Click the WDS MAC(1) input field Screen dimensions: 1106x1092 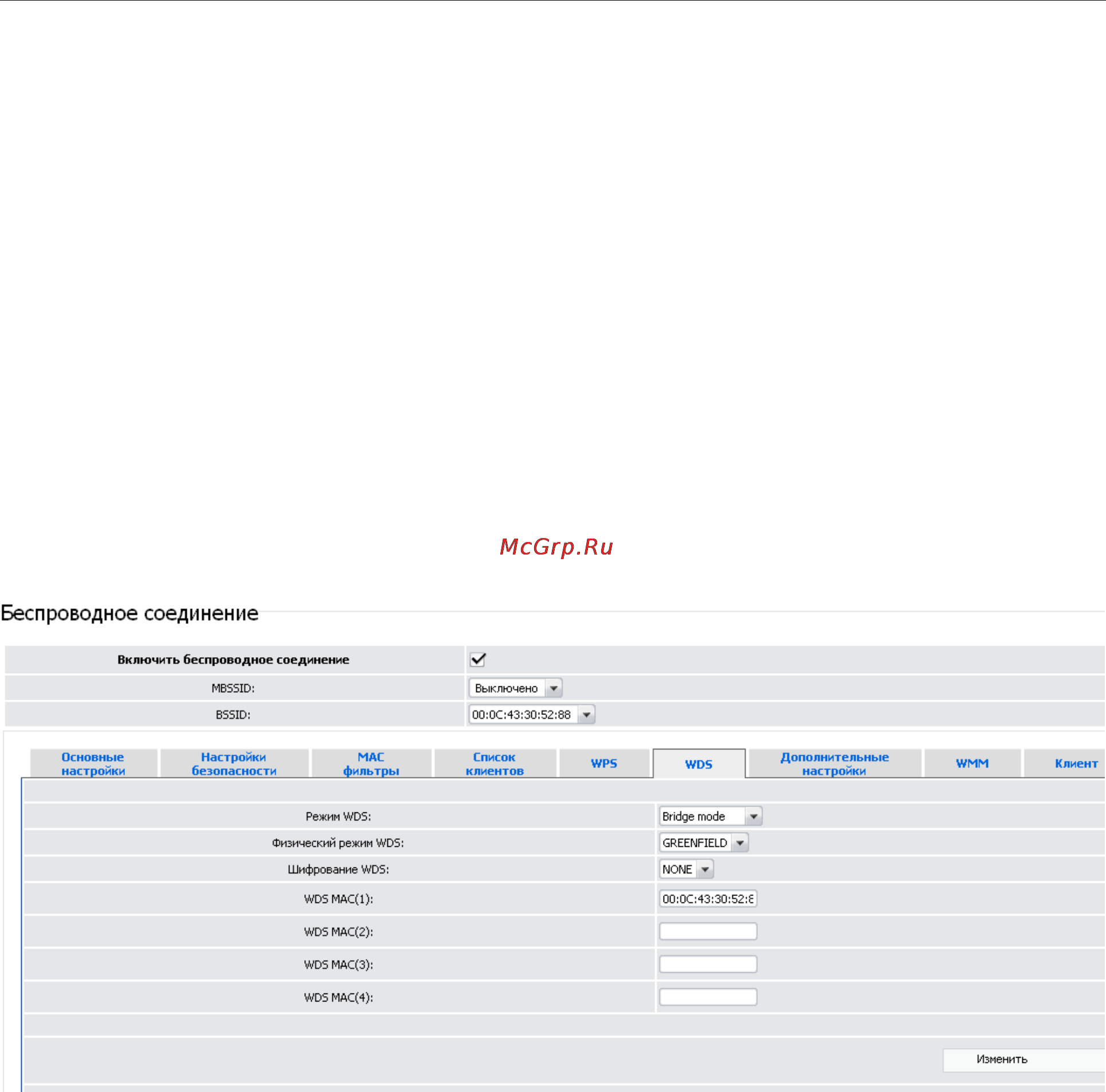pyautogui.click(x=708, y=899)
